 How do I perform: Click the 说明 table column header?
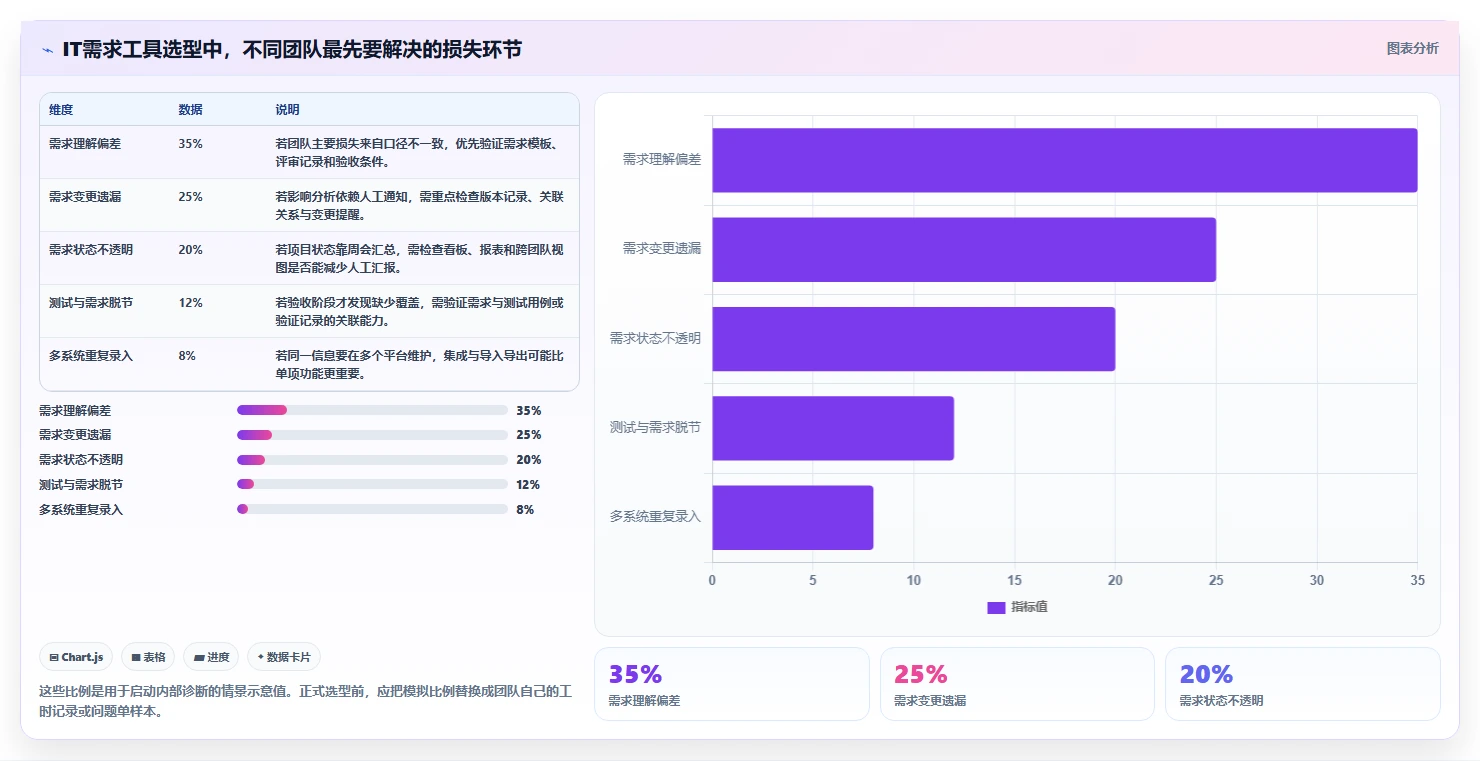(x=287, y=109)
